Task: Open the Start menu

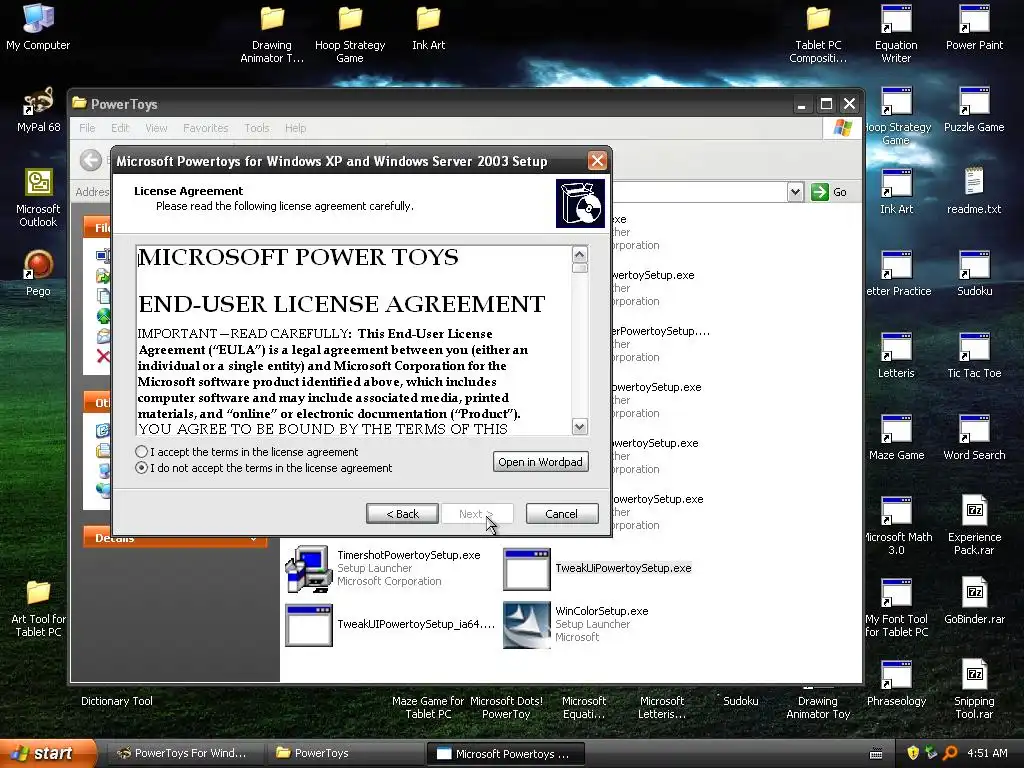Action: point(47,754)
